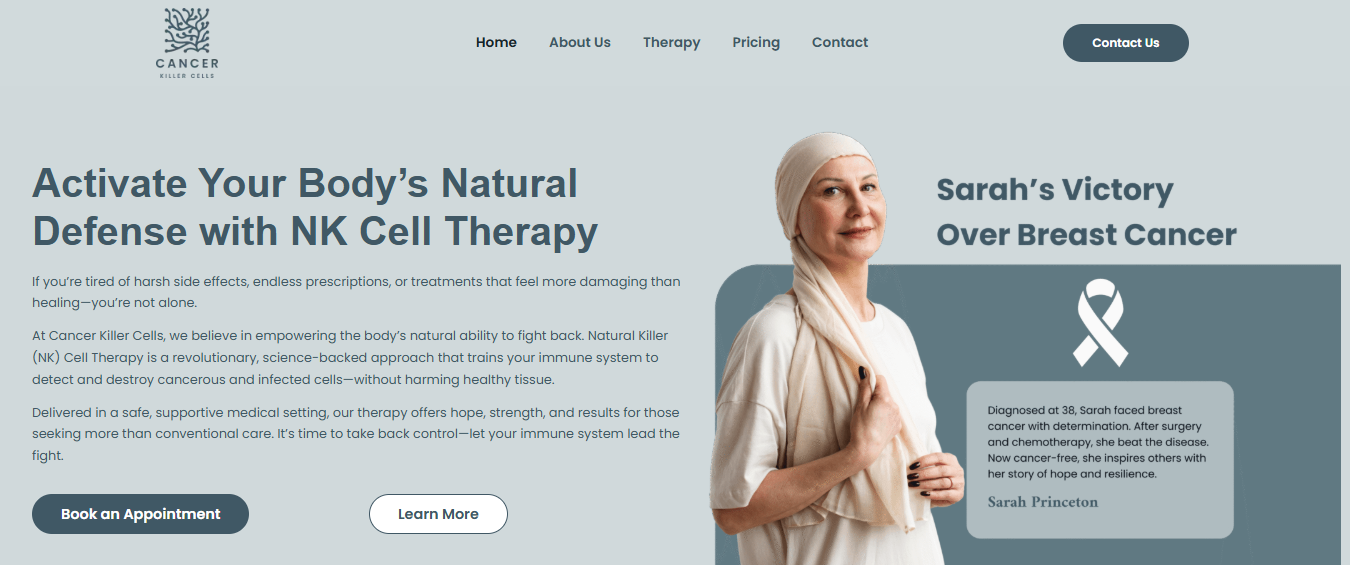
Task: Click the coral-shaped Cancer Killer Cells logo icon
Action: tap(187, 30)
